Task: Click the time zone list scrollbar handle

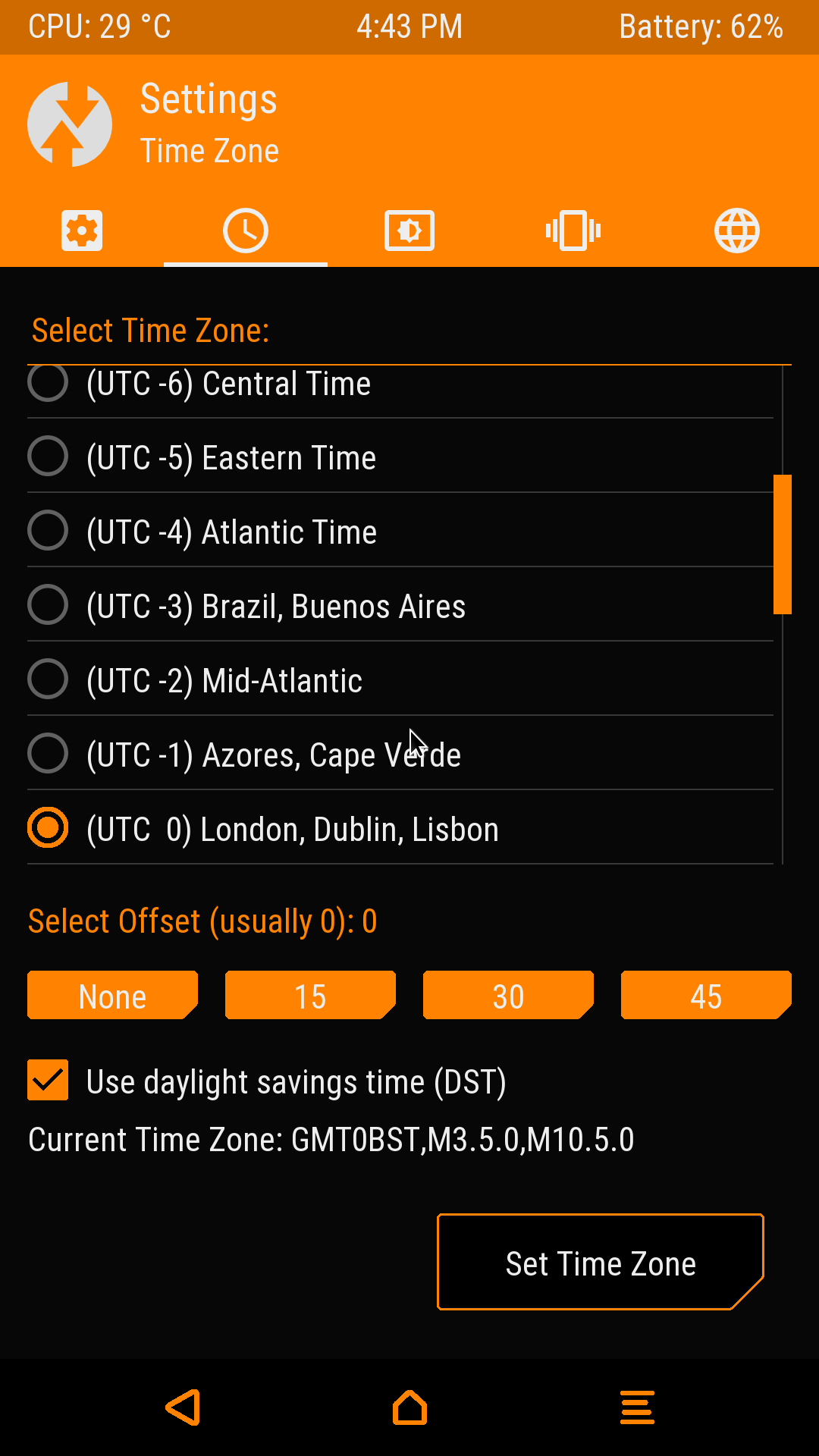Action: point(783,544)
